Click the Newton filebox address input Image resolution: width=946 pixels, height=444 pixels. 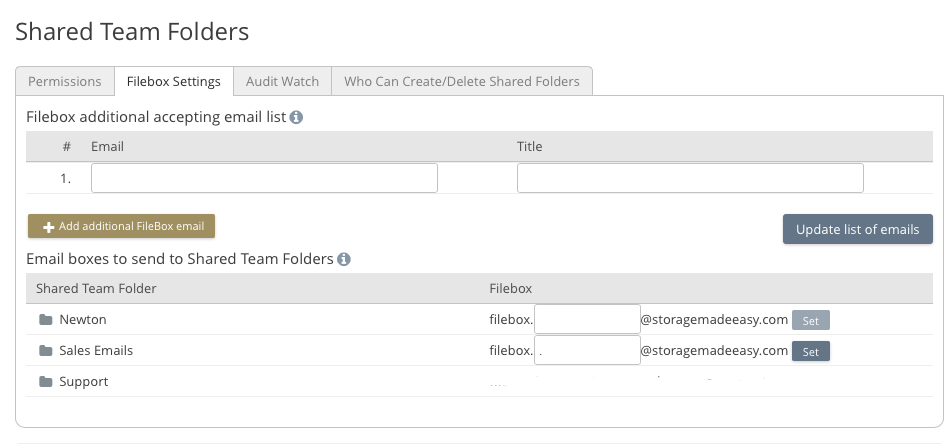[587, 319]
